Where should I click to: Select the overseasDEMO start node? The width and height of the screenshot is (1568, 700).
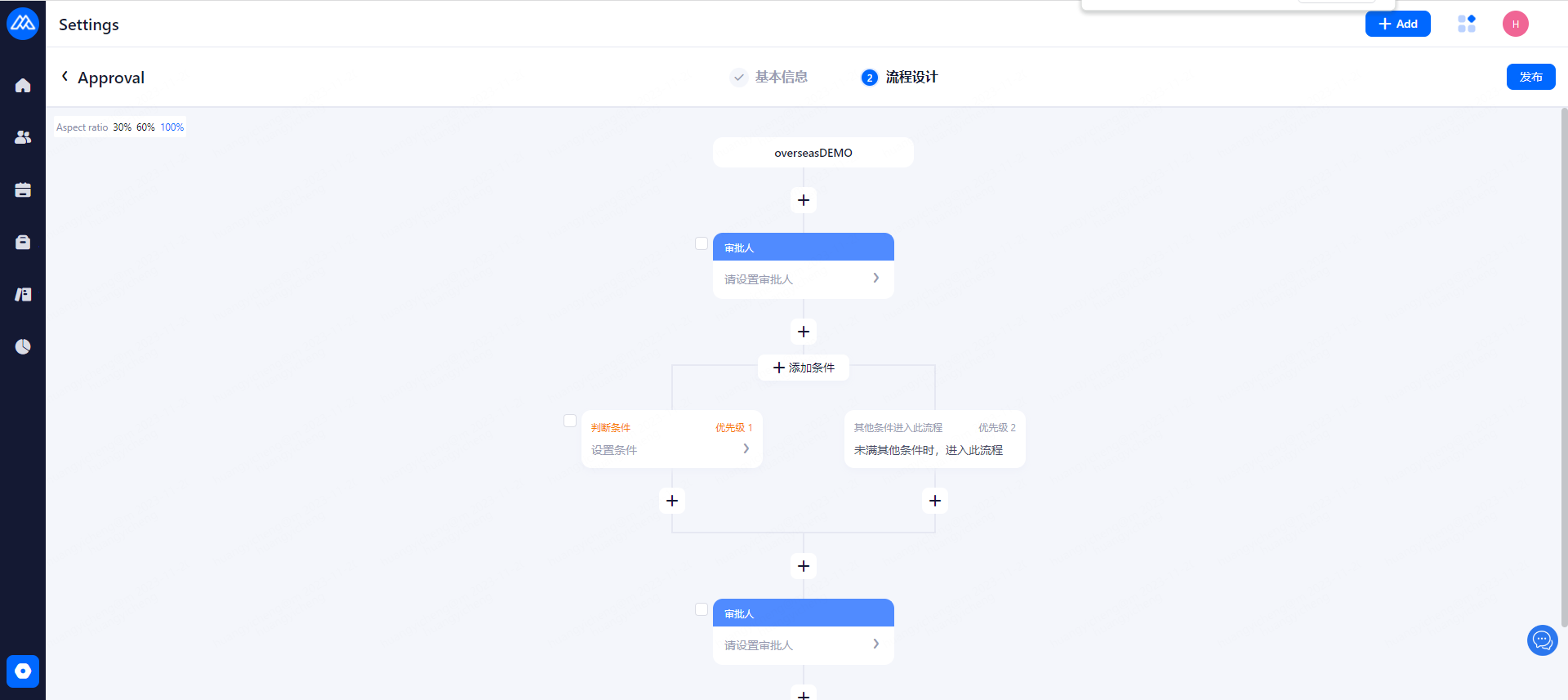[813, 153]
